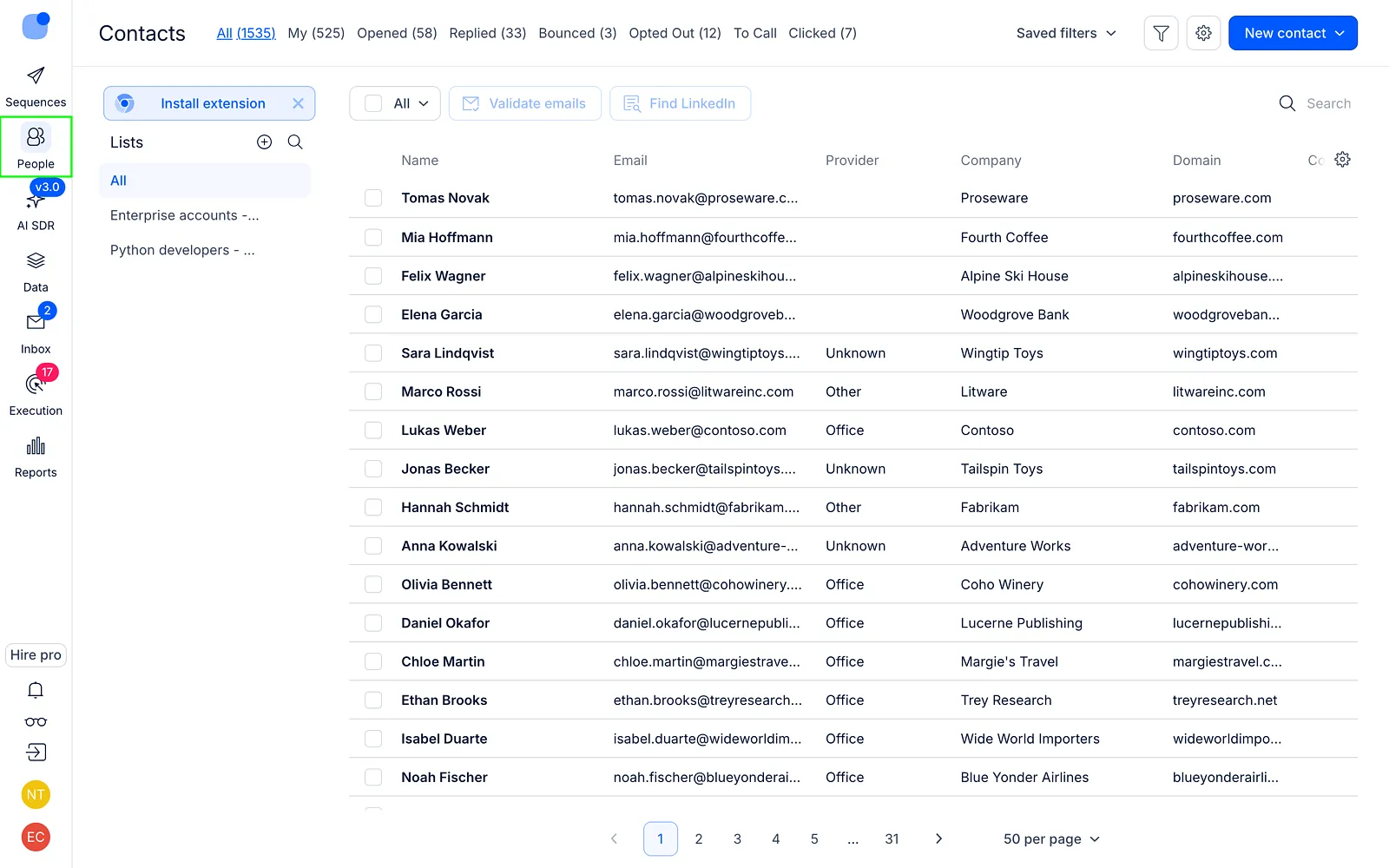
Task: Click the Hire pro button
Action: [36, 654]
